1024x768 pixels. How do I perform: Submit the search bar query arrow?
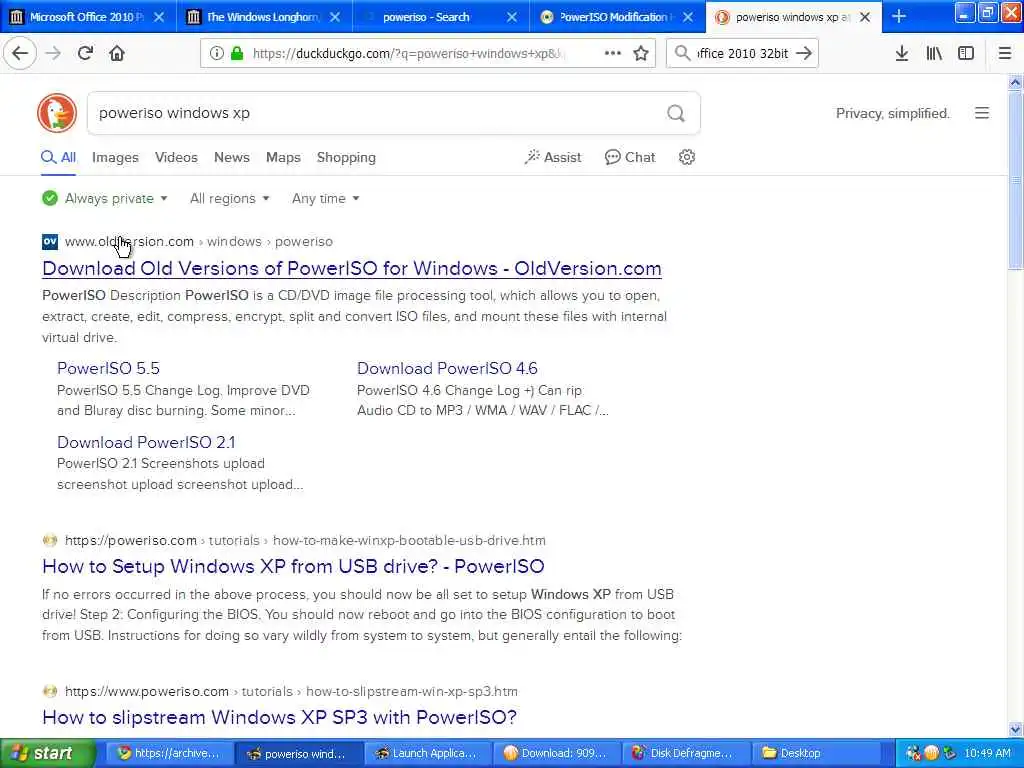pyautogui.click(x=805, y=54)
